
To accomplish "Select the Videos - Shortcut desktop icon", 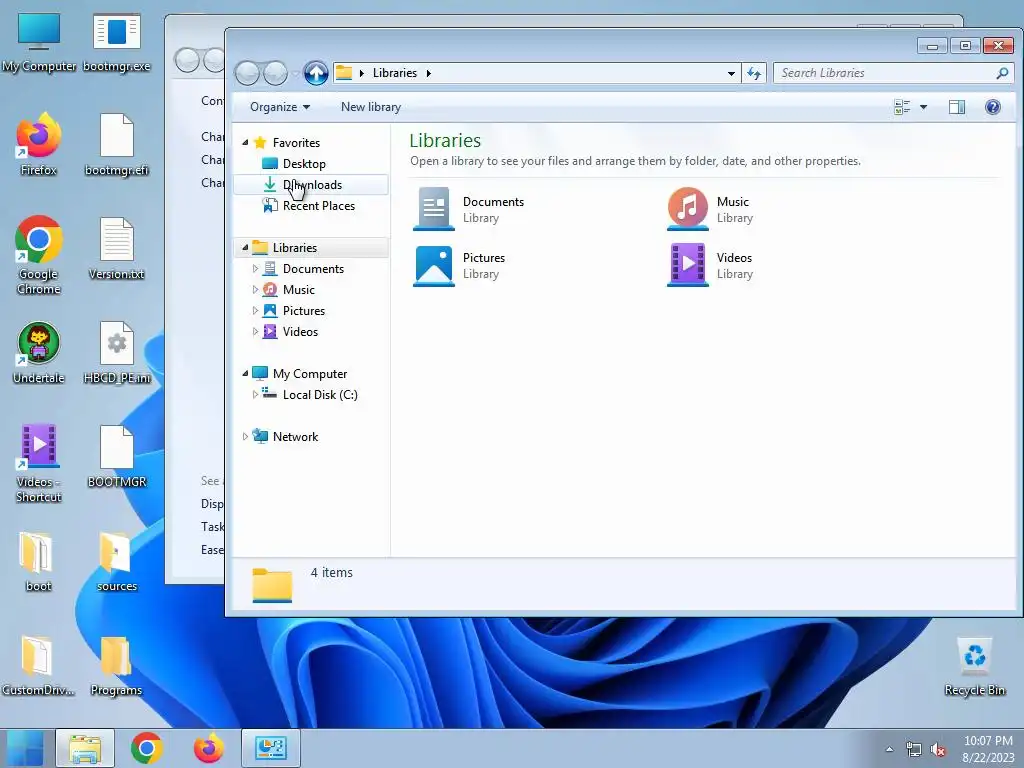I will pos(39,464).
